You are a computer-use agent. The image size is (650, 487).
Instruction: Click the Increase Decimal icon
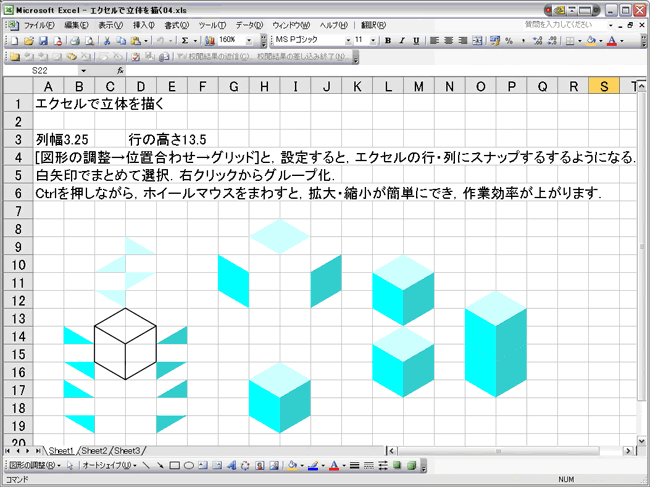[538, 41]
